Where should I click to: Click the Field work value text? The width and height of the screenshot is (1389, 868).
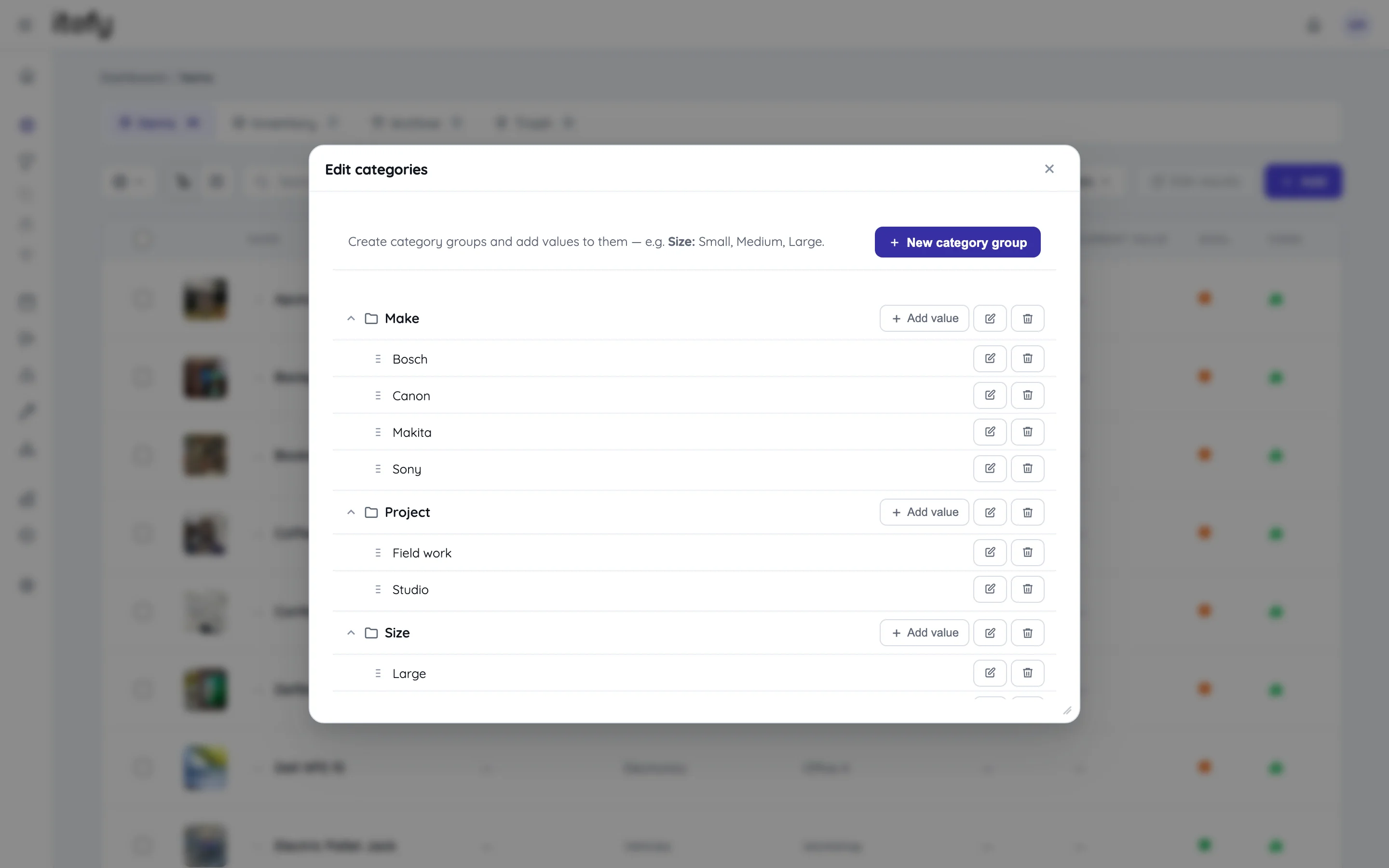422,554
